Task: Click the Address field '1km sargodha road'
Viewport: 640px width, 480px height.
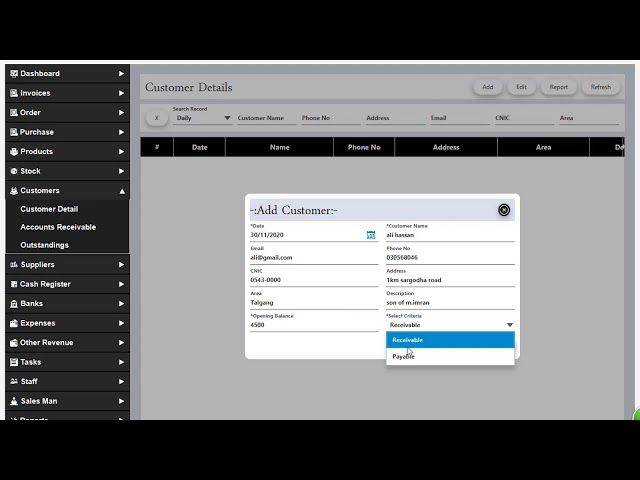Action: click(x=450, y=280)
